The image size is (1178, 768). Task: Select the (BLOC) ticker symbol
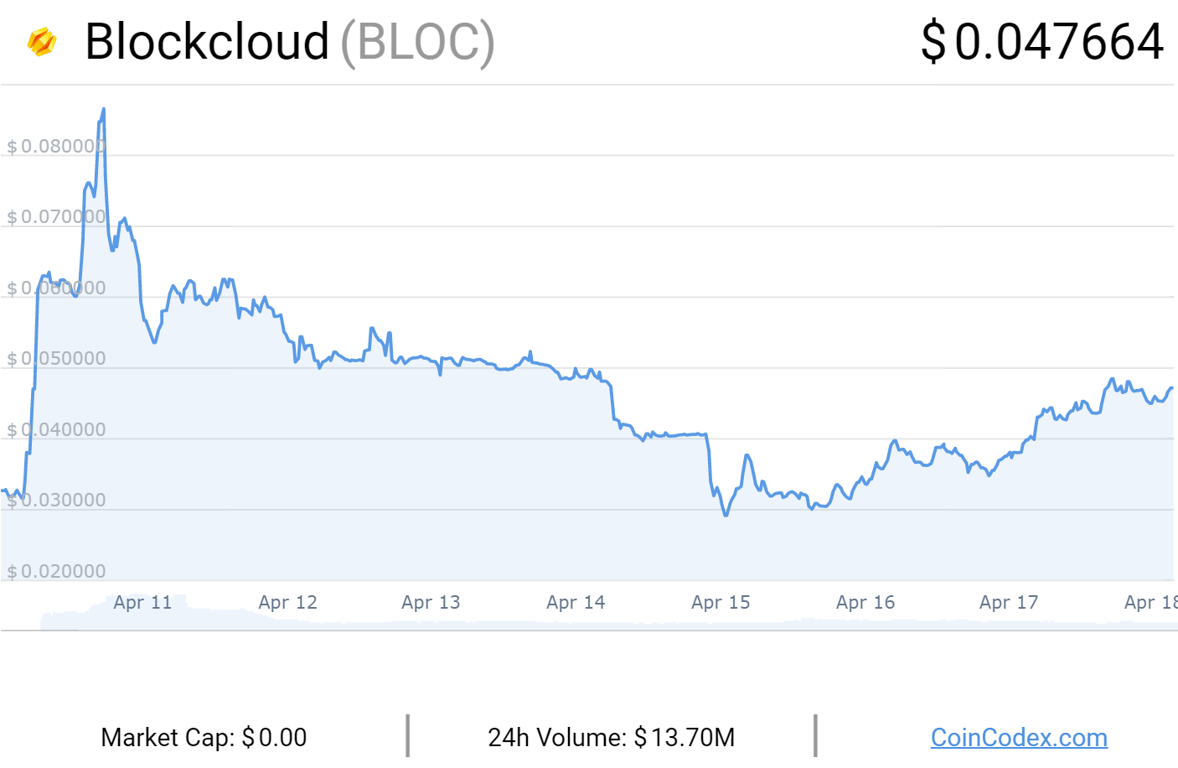click(x=417, y=42)
